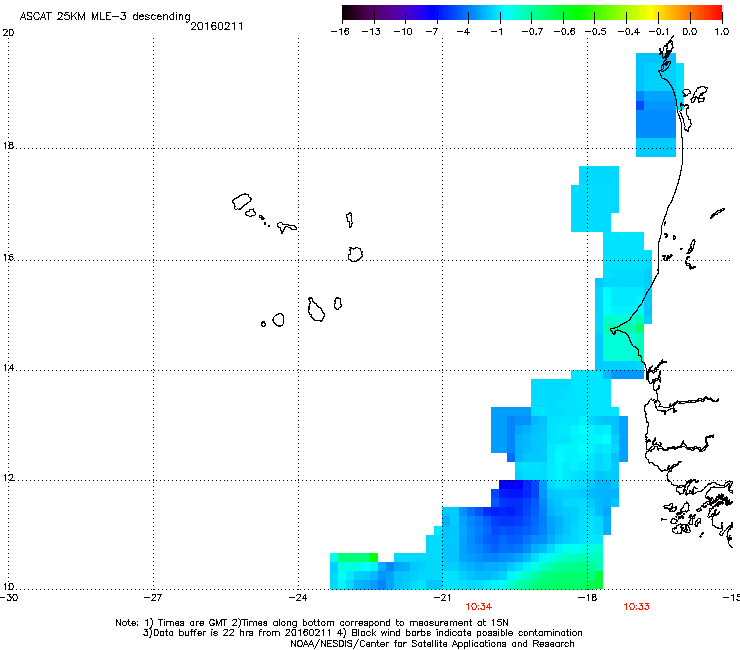Image resolution: width=740 pixels, height=650 pixels.
Task: Click the date label 20160211
Action: 217,26
